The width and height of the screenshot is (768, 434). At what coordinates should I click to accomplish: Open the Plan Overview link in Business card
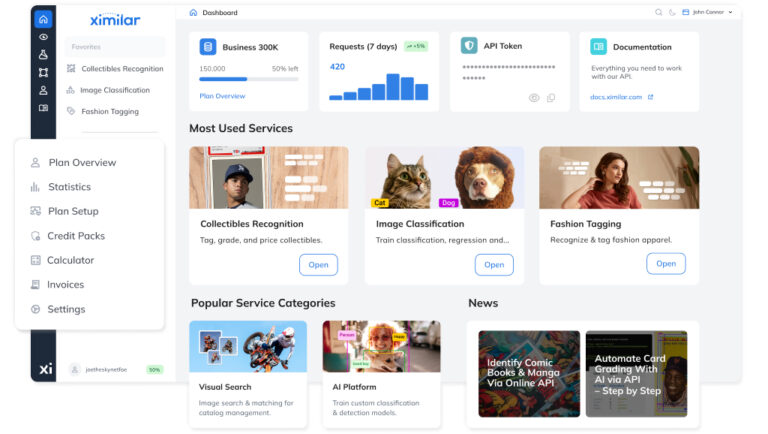[222, 96]
